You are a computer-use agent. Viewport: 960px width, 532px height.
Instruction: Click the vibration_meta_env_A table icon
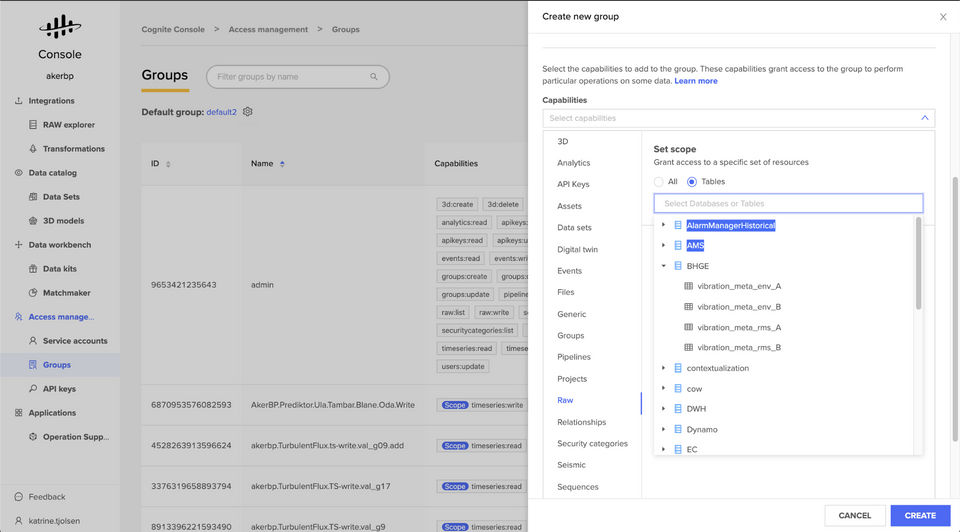688,286
